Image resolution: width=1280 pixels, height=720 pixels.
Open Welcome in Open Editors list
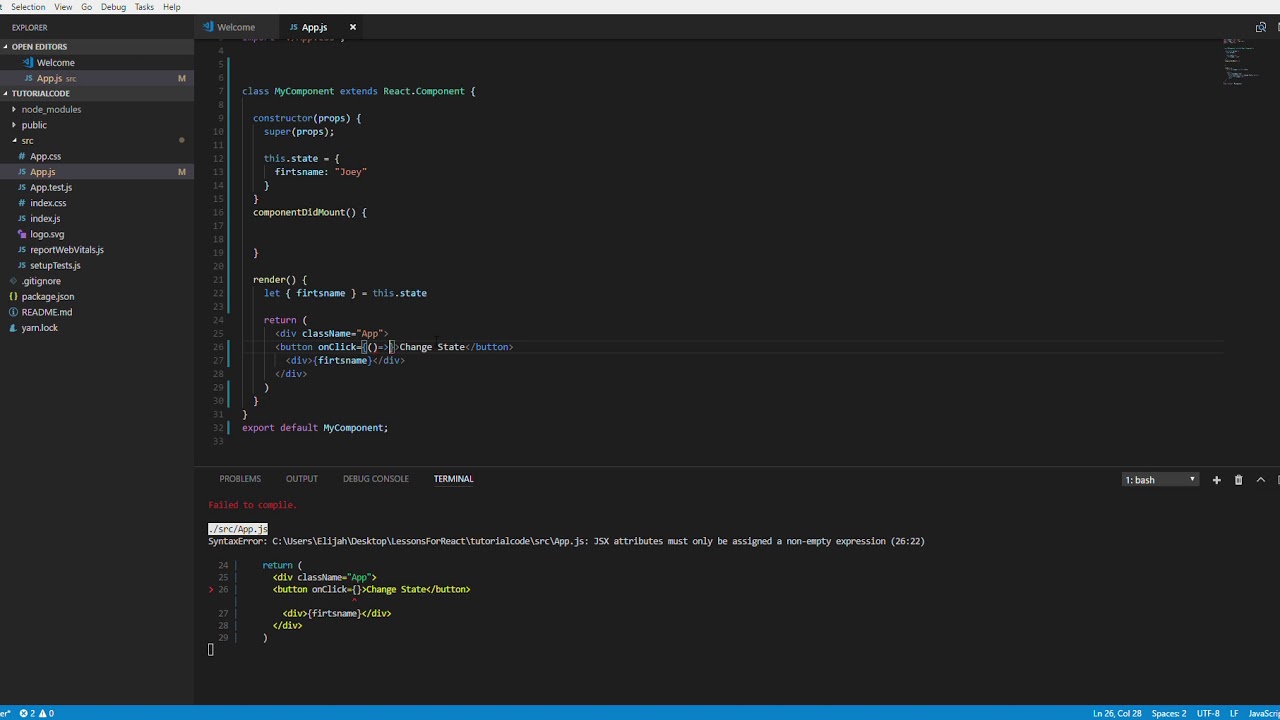coord(55,63)
